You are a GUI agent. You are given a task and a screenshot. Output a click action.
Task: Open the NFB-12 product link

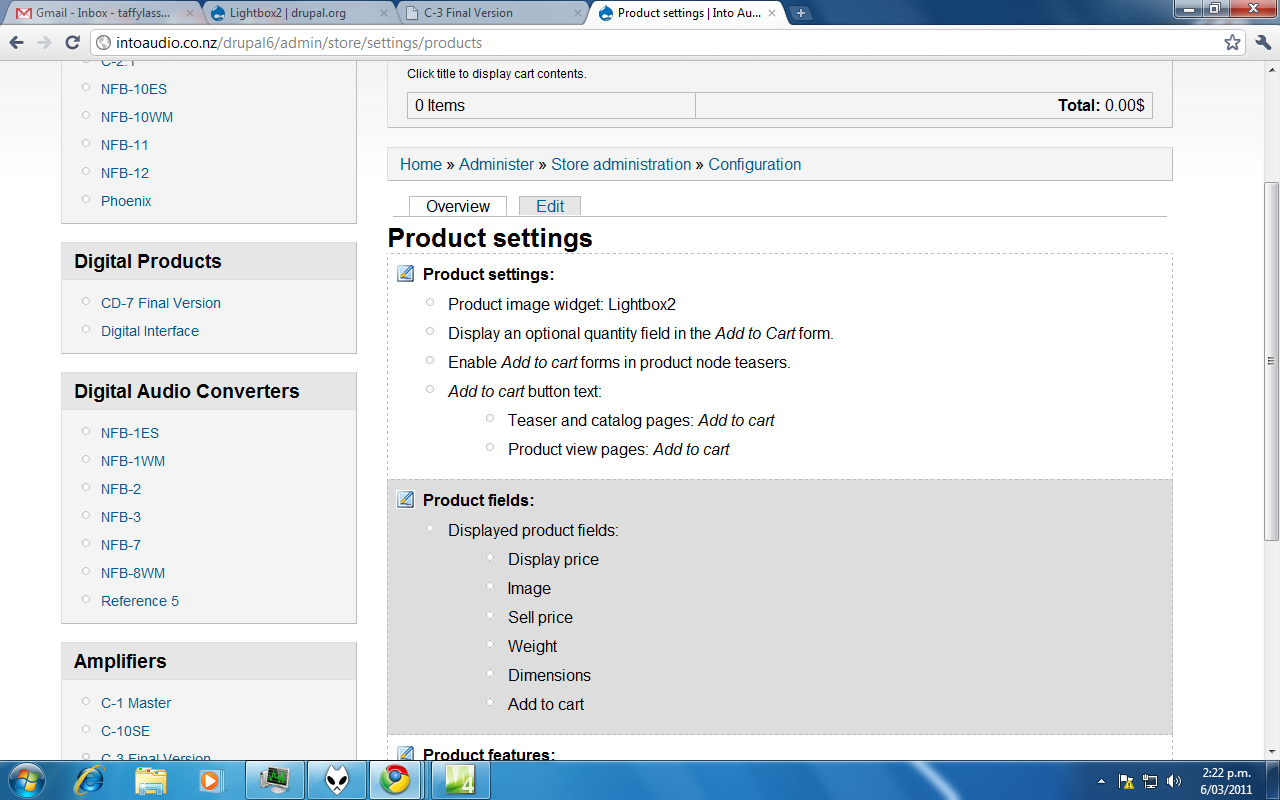(x=125, y=173)
